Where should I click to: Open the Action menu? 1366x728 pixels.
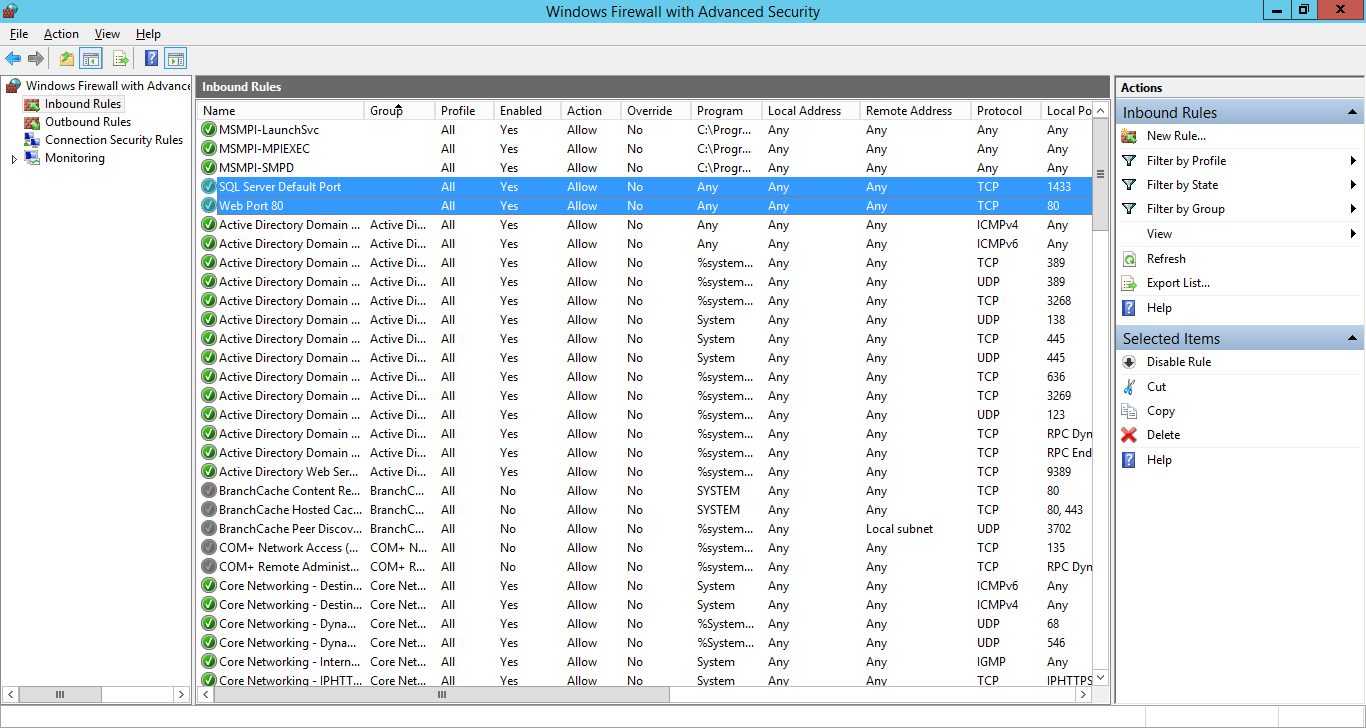point(61,34)
